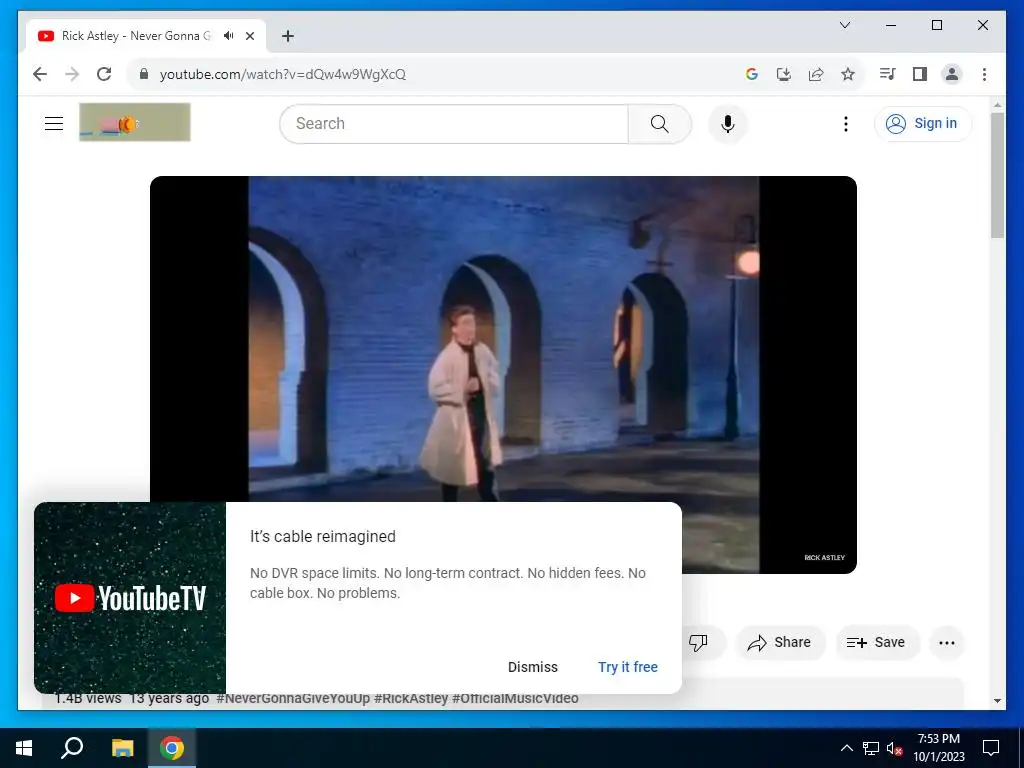The width and height of the screenshot is (1024, 768).
Task: Open the notification center icon
Action: point(991,748)
